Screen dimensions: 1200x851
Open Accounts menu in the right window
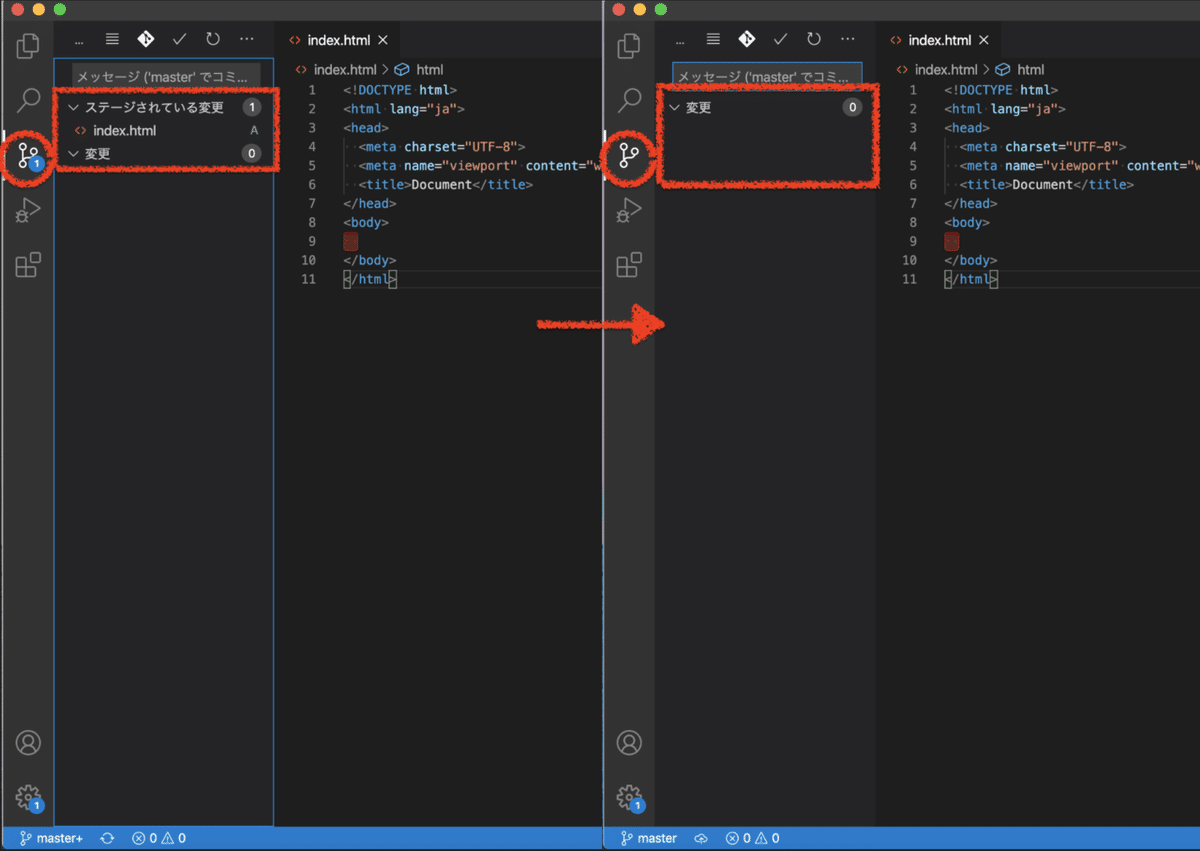coord(629,743)
